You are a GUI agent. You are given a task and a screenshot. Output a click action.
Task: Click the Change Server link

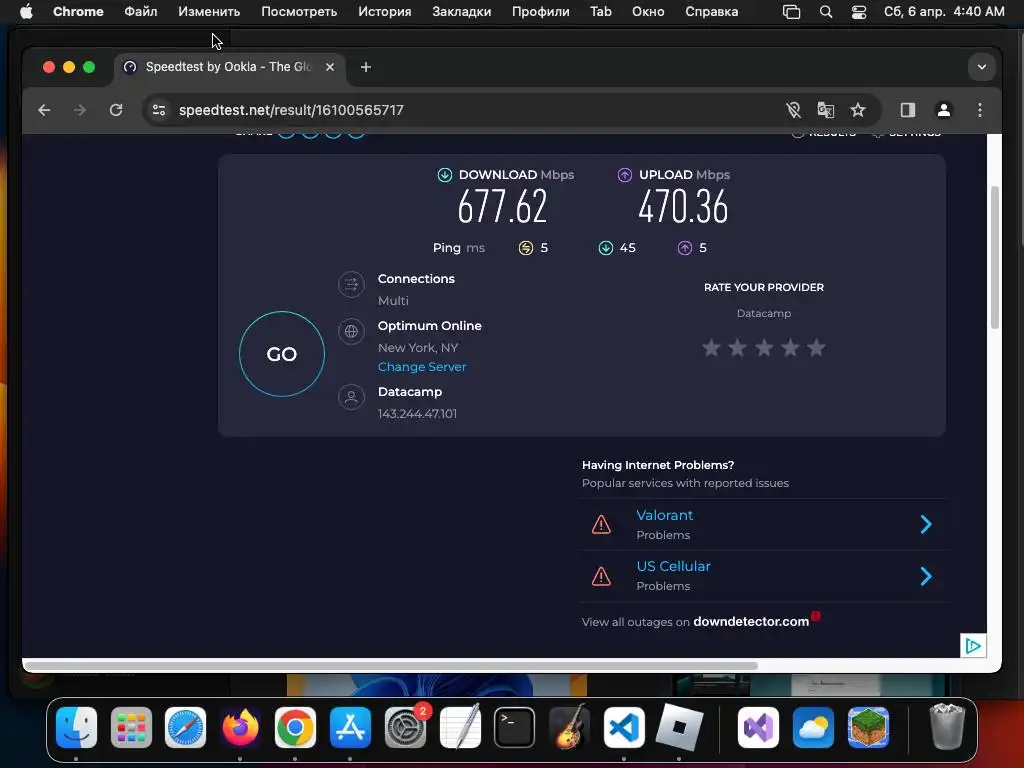pos(422,367)
